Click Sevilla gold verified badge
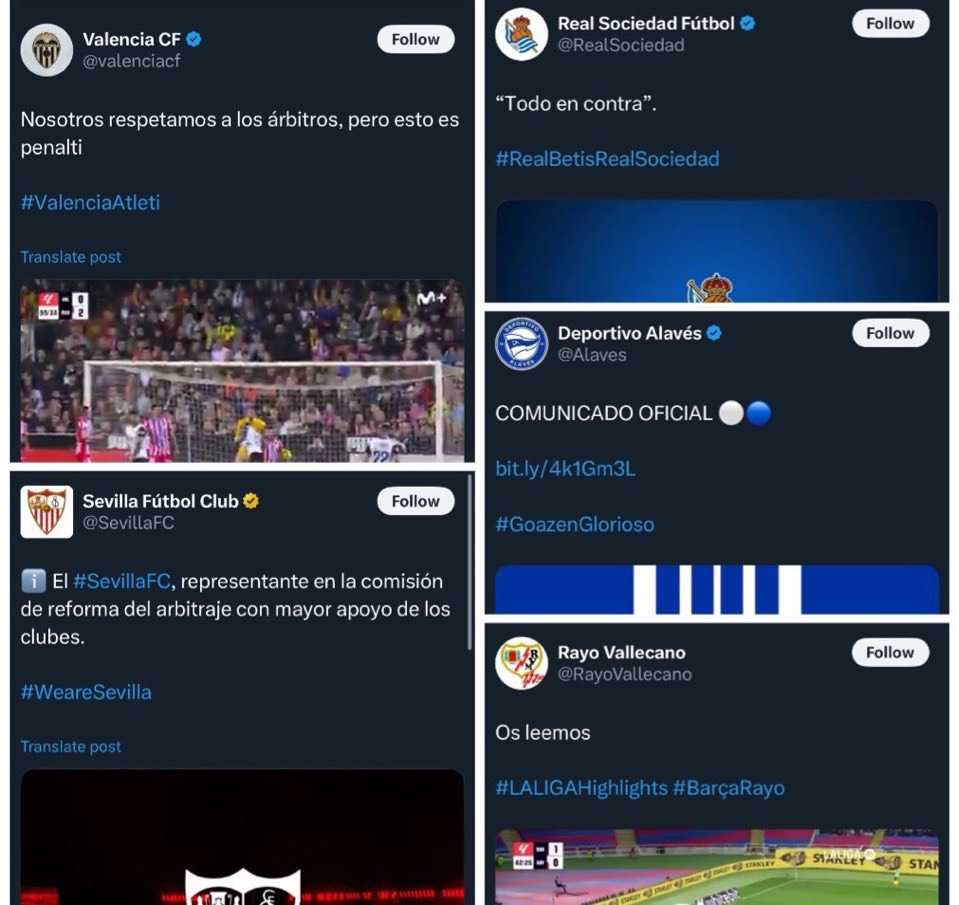Viewport: 959px width, 905px height. coord(251,501)
